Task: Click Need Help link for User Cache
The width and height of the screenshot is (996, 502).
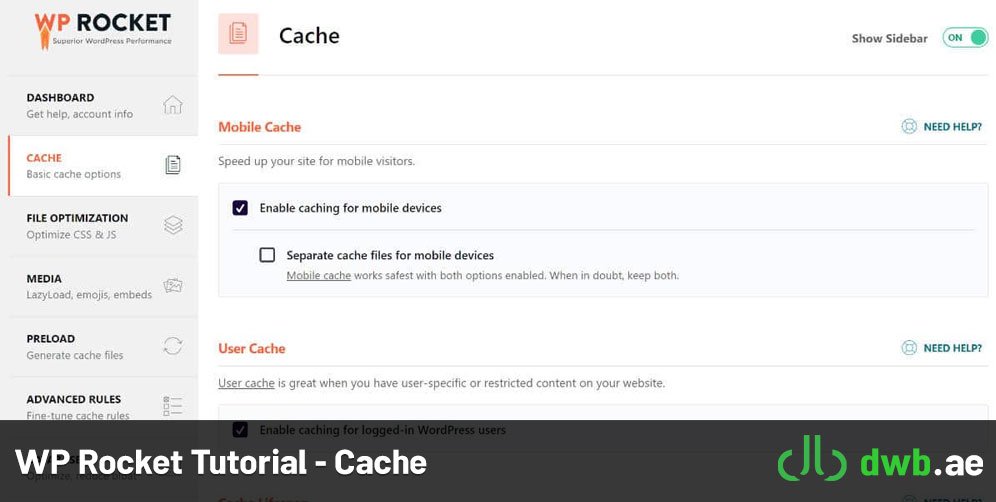Action: pyautogui.click(x=952, y=348)
